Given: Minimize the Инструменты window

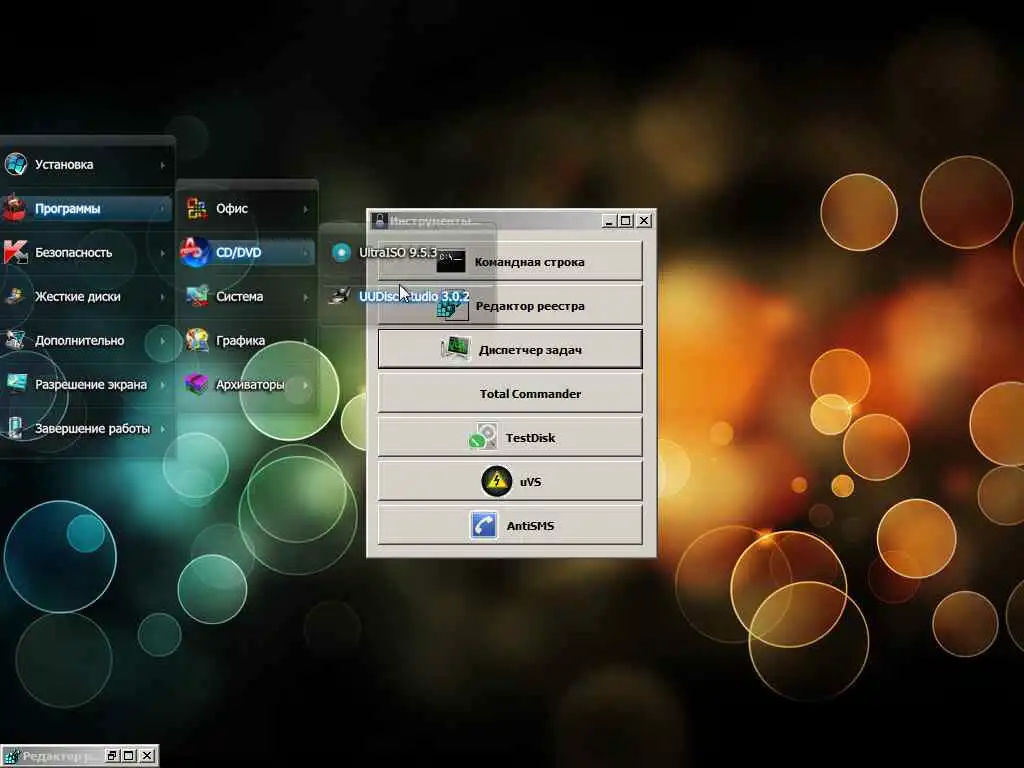Looking at the screenshot, I should click(609, 221).
